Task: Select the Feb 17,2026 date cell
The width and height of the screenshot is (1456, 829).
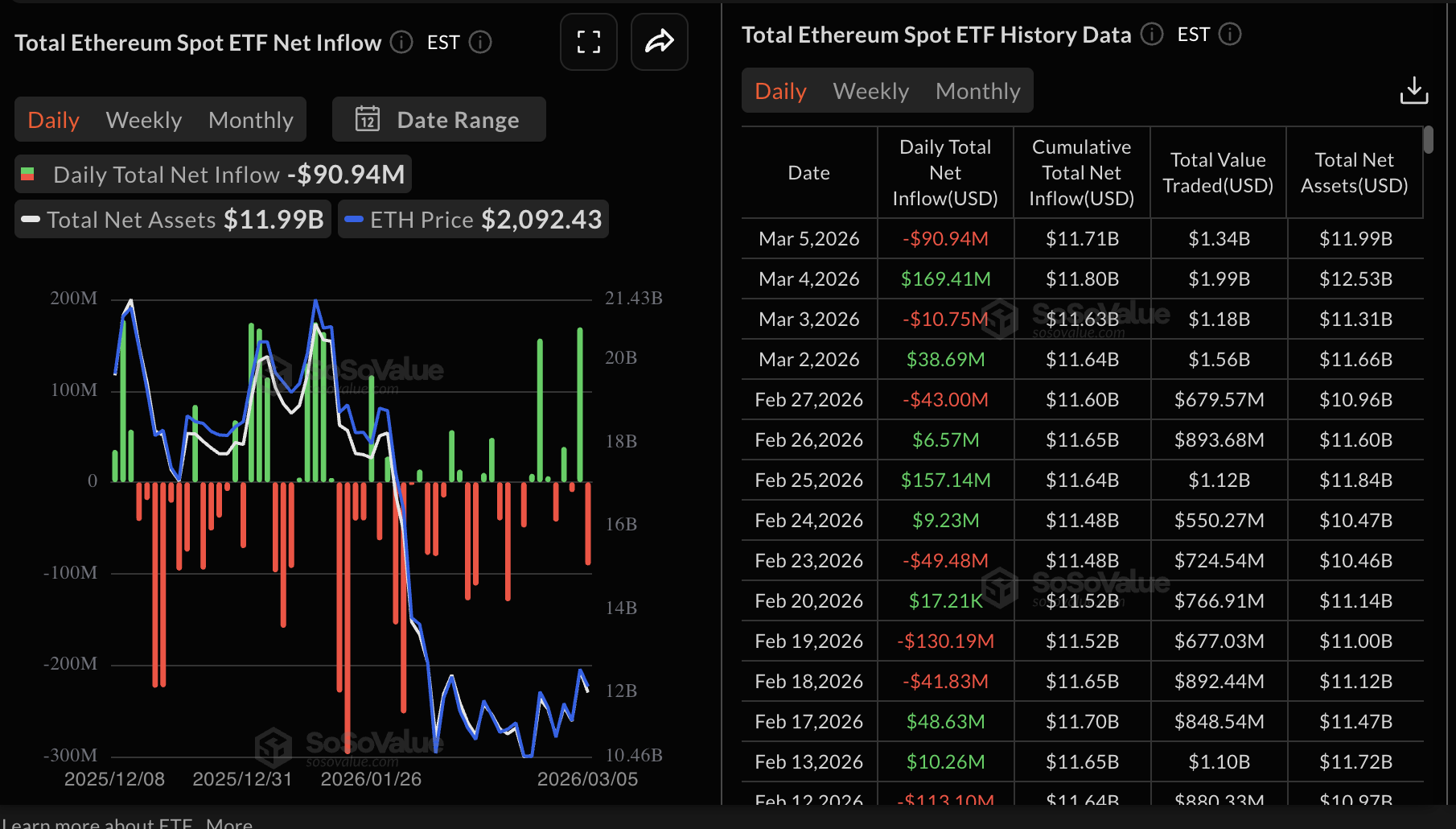Action: pyautogui.click(x=809, y=722)
